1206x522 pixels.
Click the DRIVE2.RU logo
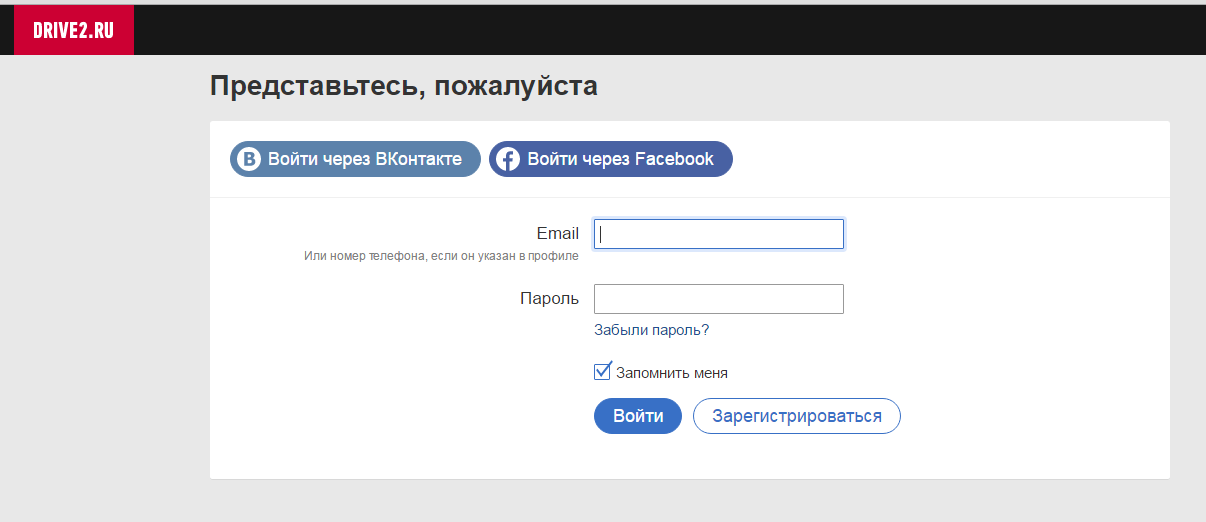73,30
